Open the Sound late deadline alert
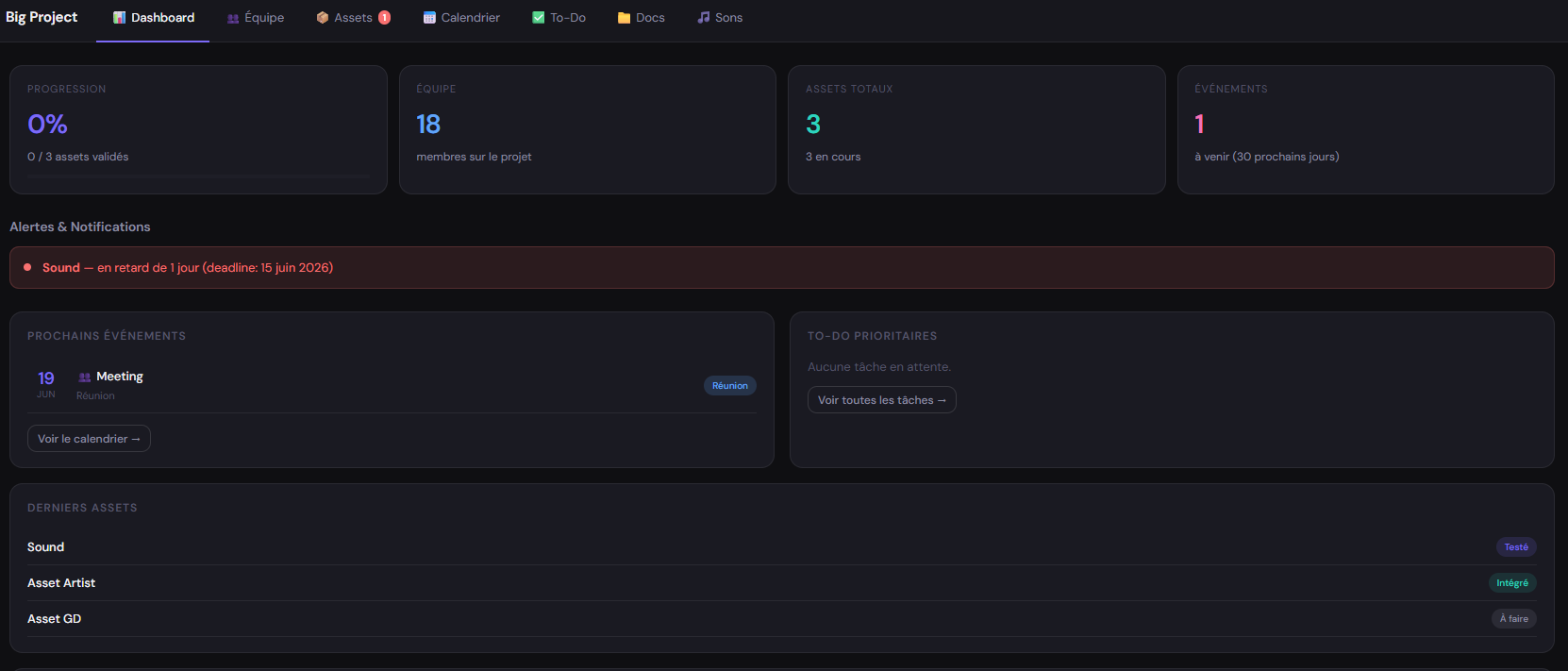1568x671 pixels. coord(782,268)
